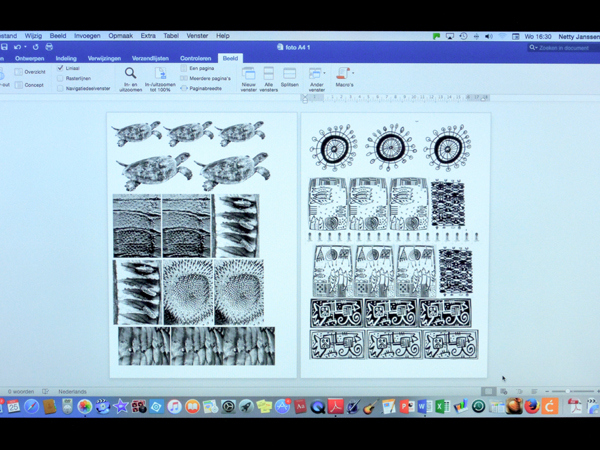Image resolution: width=600 pixels, height=450 pixels.
Task: Open the undo history dropdown arrow
Action: tap(25, 47)
